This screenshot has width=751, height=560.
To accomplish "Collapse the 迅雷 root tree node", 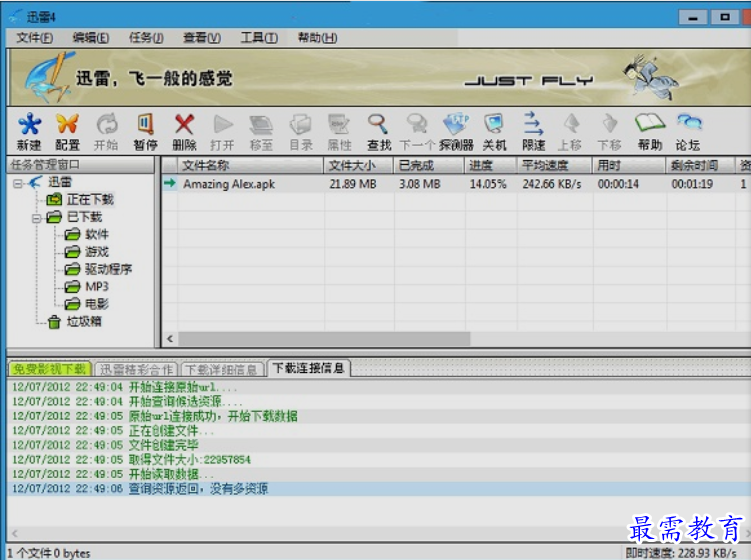I will click(x=18, y=183).
